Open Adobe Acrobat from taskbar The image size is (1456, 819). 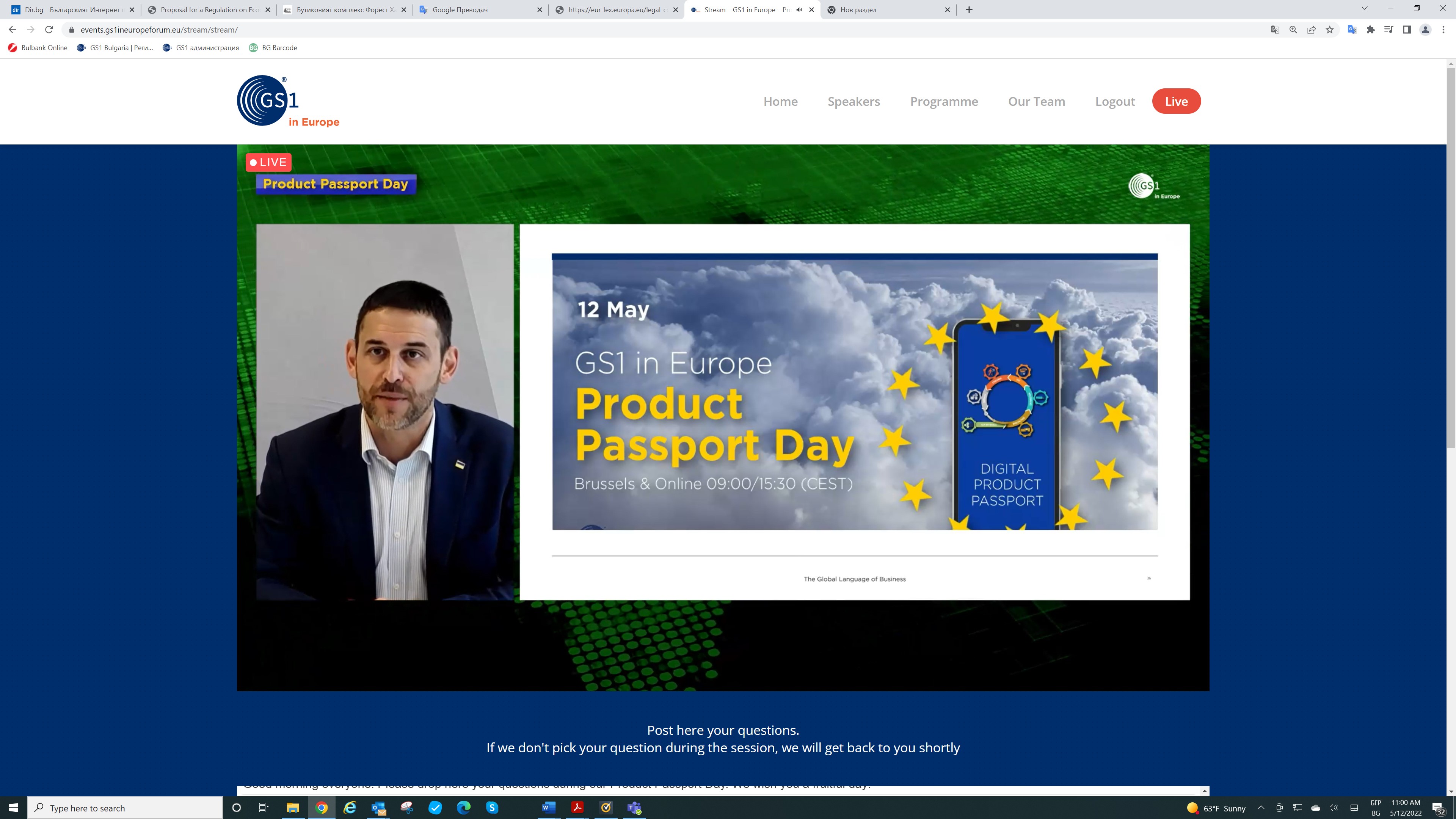click(x=577, y=808)
